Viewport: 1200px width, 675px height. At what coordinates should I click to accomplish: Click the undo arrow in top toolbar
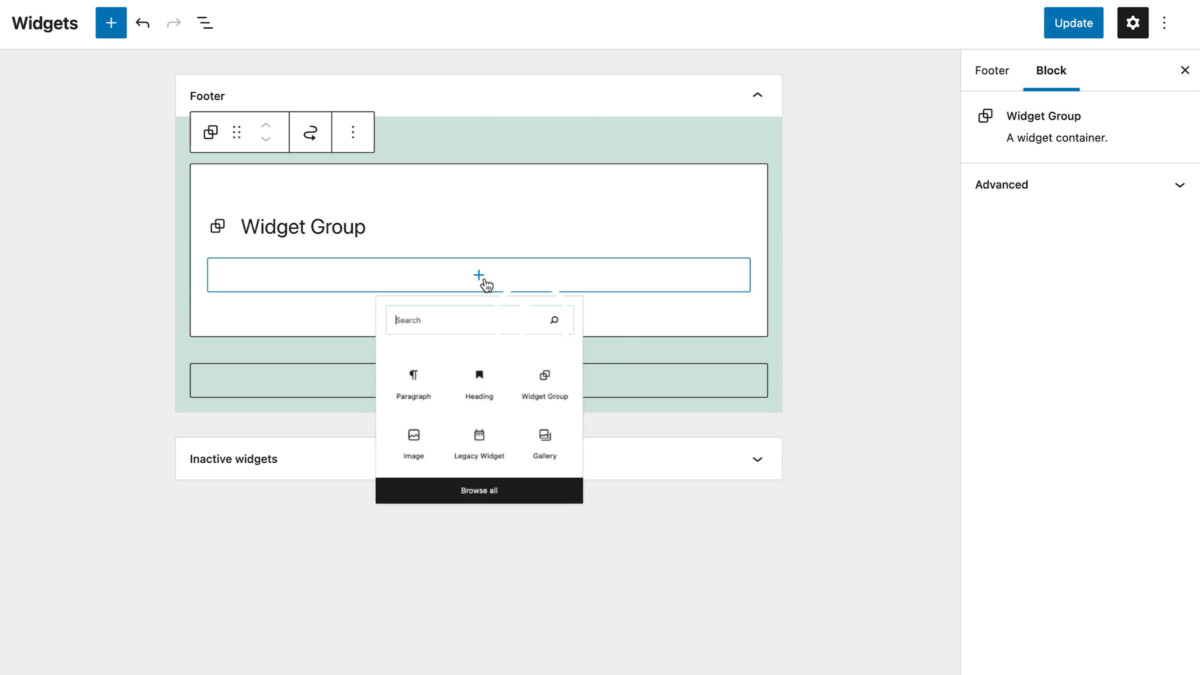click(x=143, y=23)
